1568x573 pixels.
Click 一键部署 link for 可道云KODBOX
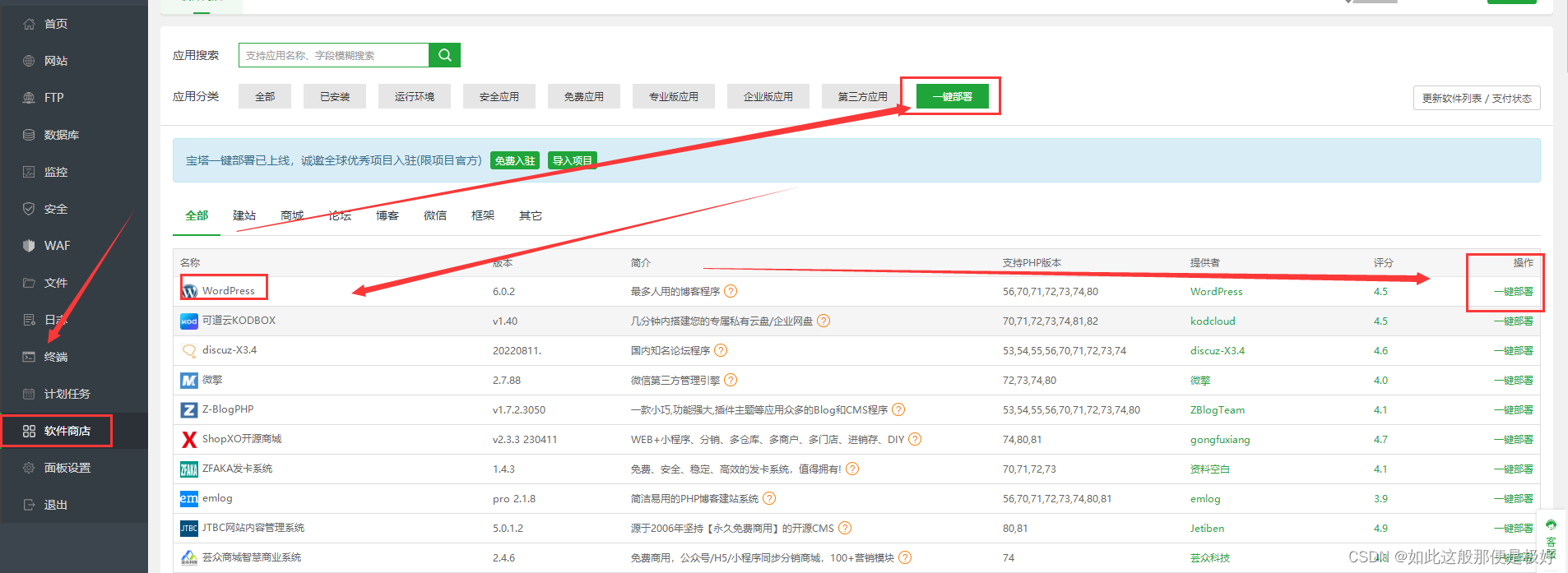click(x=1514, y=321)
